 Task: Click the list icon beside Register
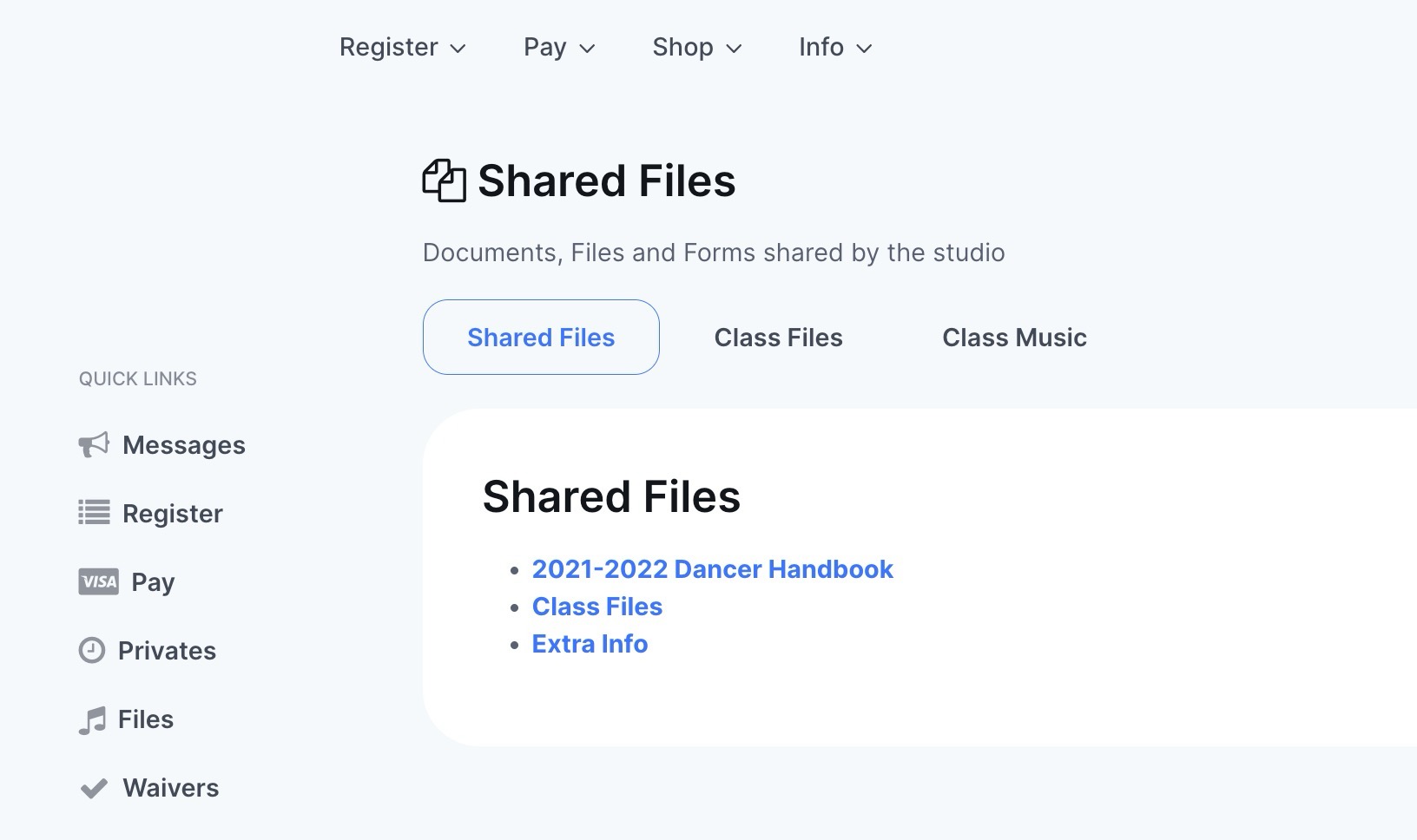(x=94, y=513)
